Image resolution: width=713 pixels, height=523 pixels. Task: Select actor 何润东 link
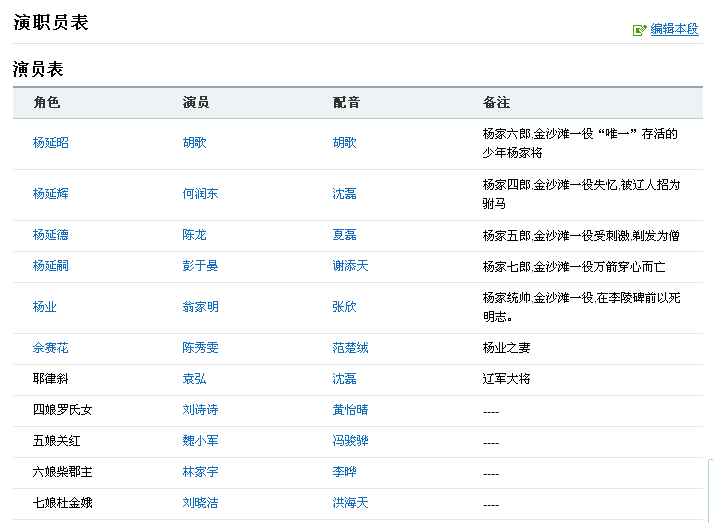pyautogui.click(x=200, y=194)
